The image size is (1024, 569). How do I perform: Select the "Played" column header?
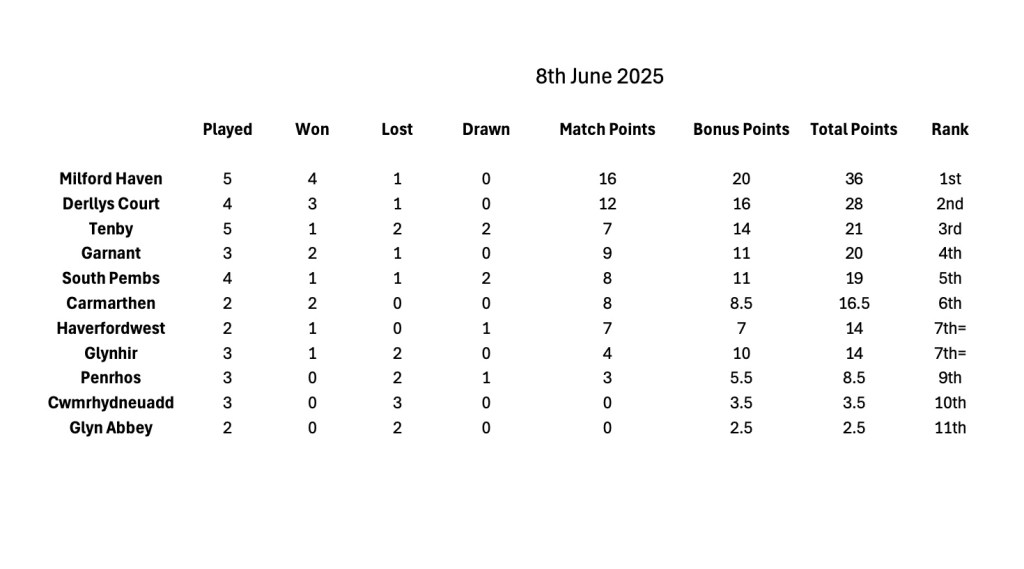[227, 129]
